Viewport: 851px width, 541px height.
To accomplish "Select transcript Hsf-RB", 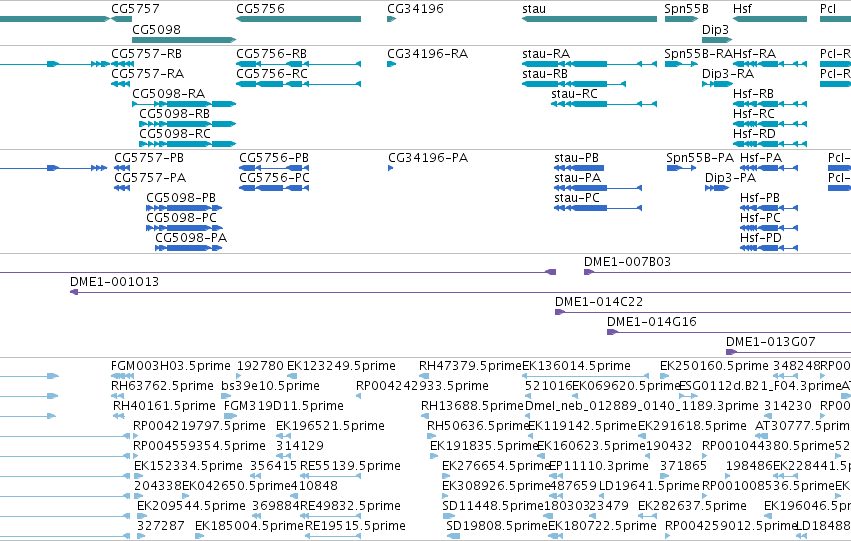I will click(x=753, y=94).
